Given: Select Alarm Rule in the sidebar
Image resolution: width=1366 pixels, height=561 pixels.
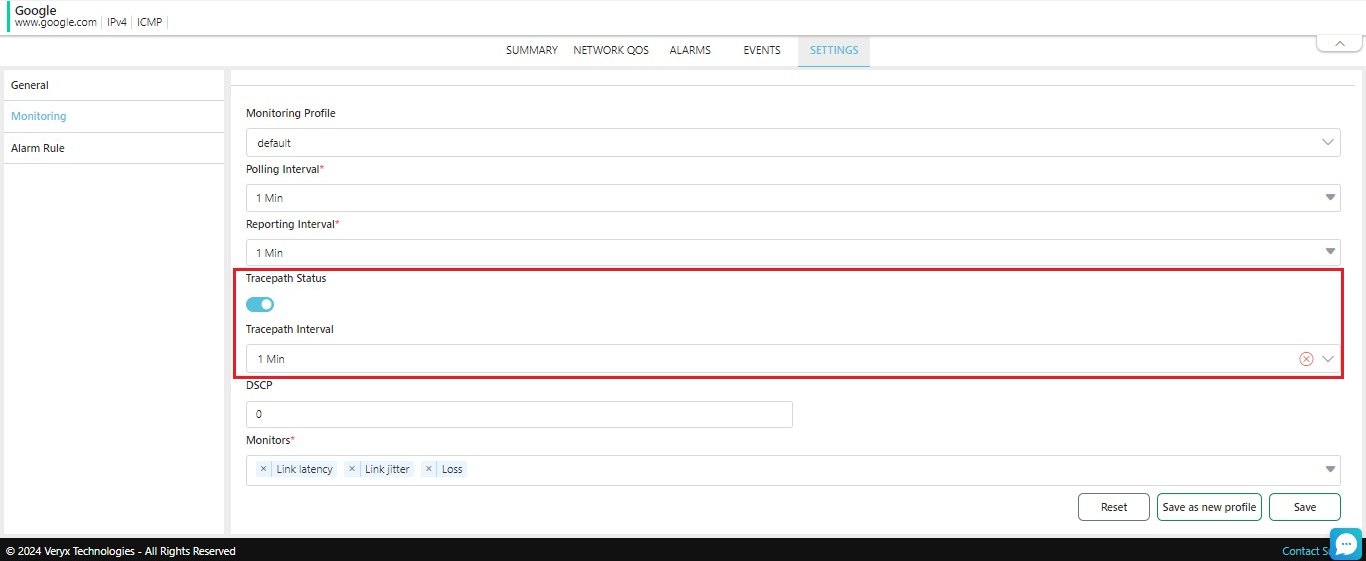Looking at the screenshot, I should (38, 148).
